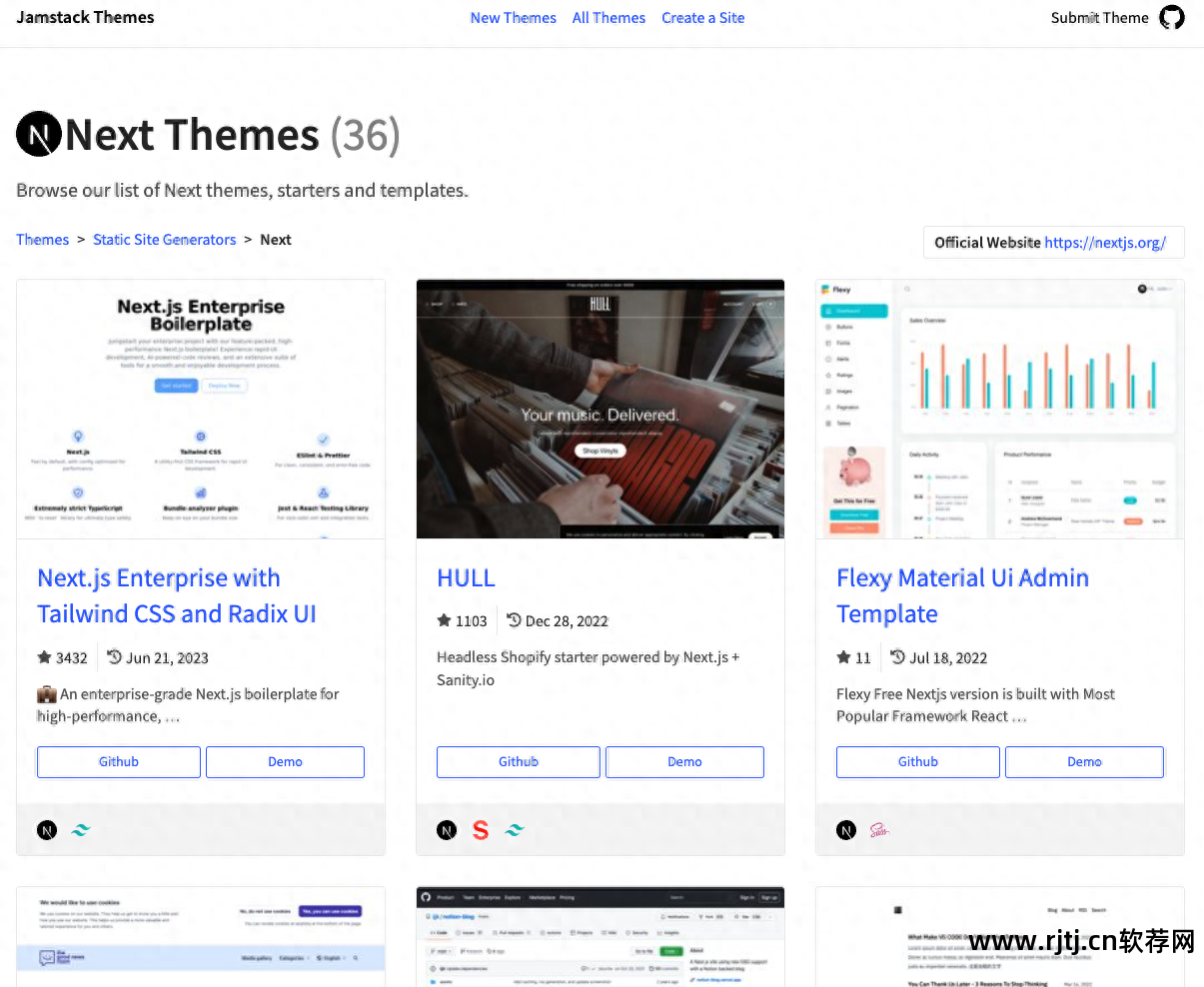Image resolution: width=1204 pixels, height=987 pixels.
Task: Open the cookie banner theme thumbnail
Action: click(x=201, y=937)
